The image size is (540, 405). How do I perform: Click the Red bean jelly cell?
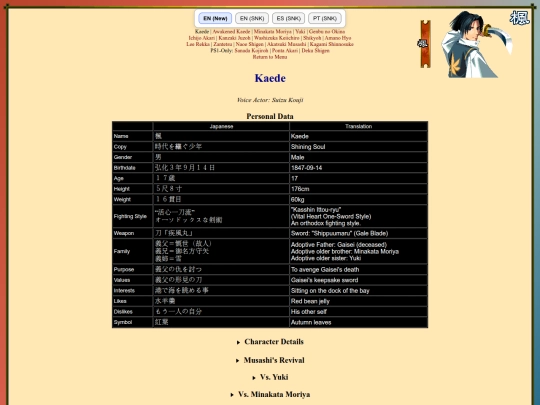pyautogui.click(x=359, y=301)
